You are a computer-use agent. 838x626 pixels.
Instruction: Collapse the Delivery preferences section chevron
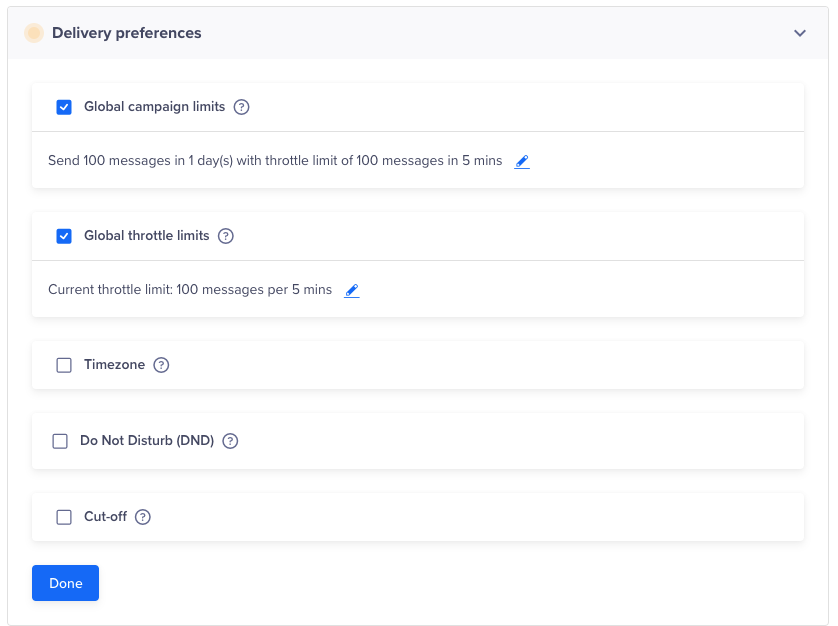pos(800,33)
